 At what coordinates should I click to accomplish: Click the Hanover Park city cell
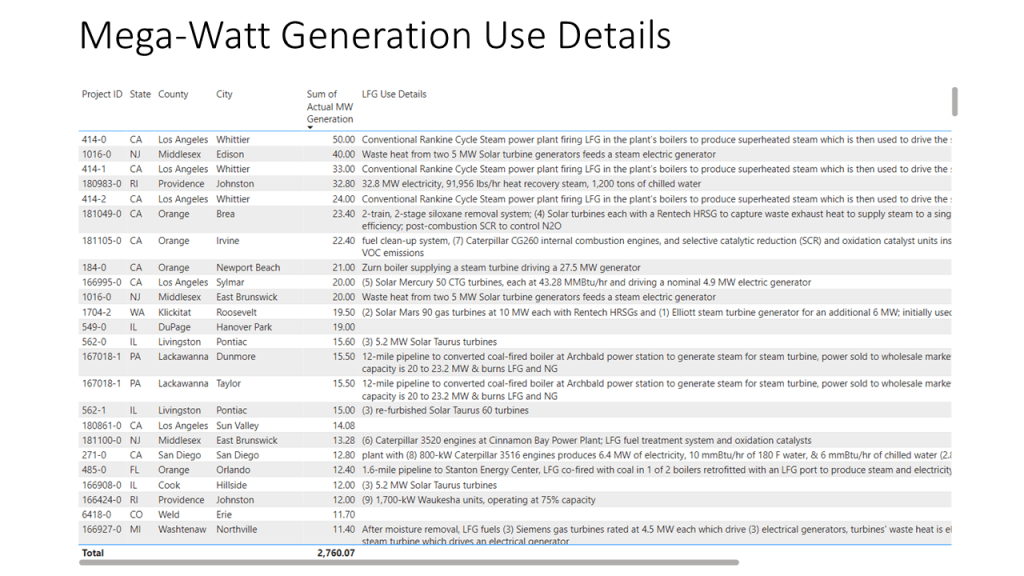(244, 327)
